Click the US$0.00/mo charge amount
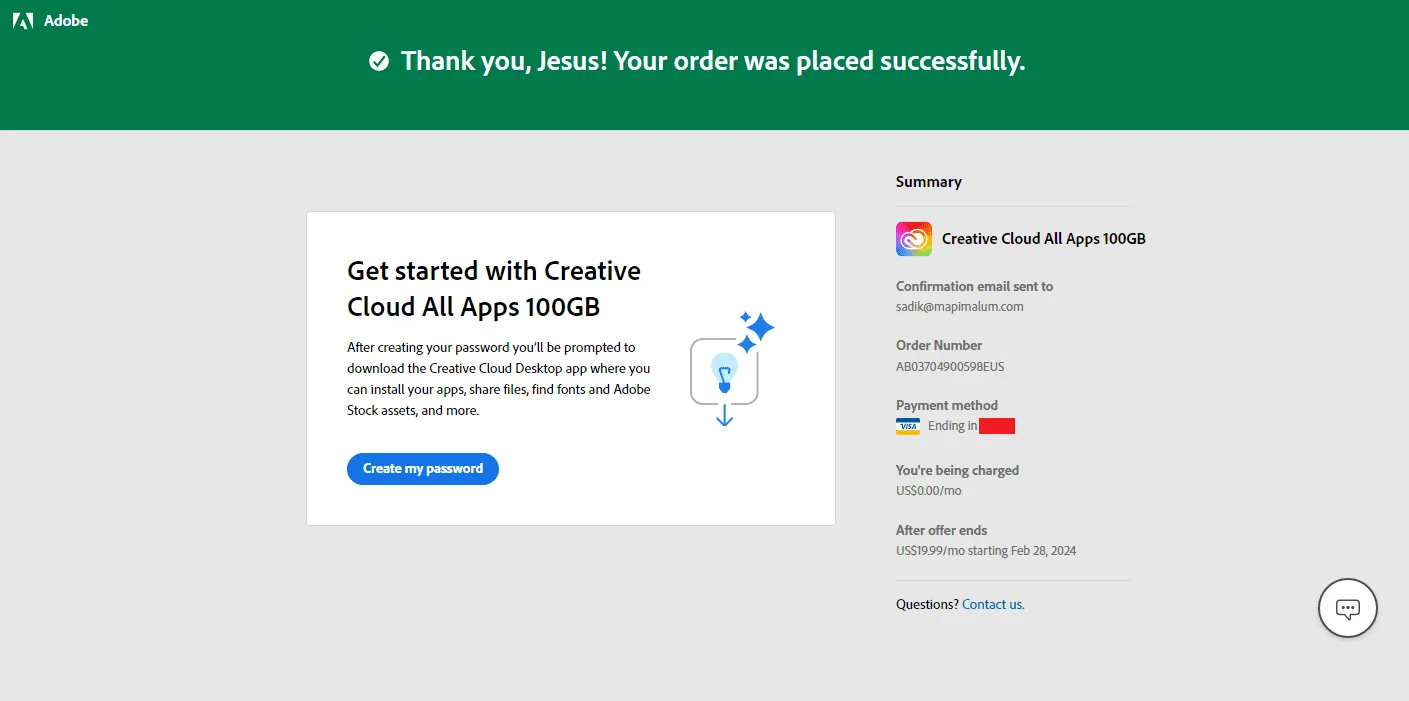Screen dimensions: 1409x701 tap(929, 491)
